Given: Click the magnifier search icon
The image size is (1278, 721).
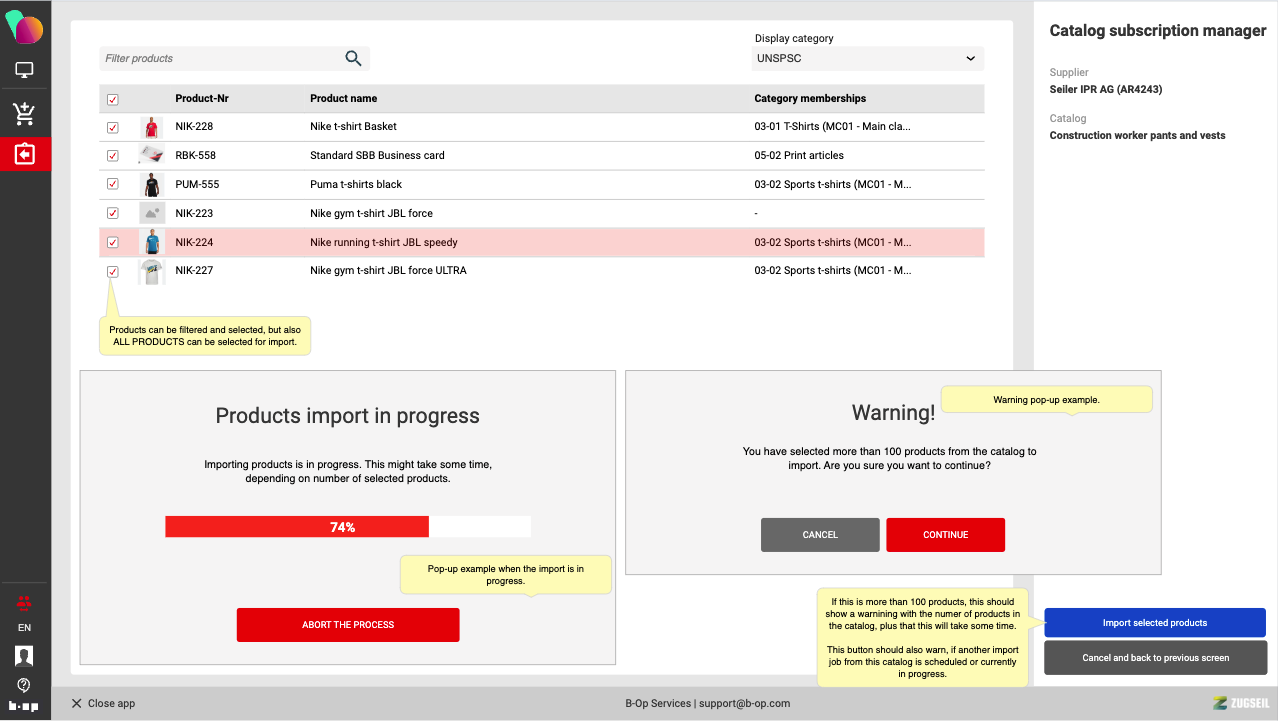Looking at the screenshot, I should coord(353,58).
